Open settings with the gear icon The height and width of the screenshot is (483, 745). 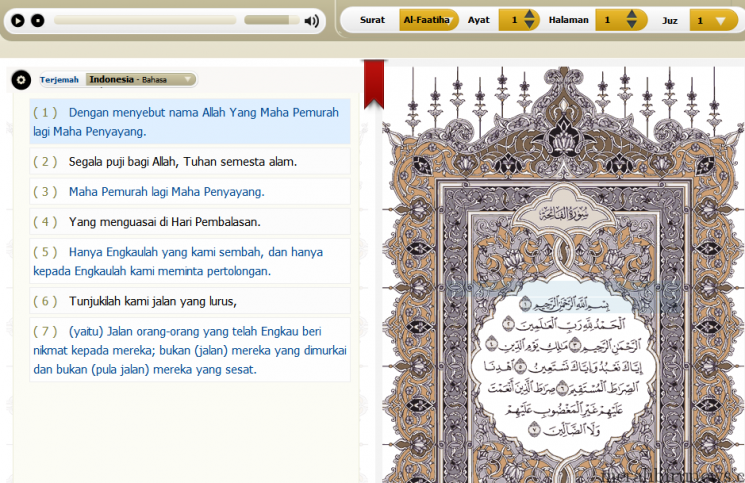(x=21, y=80)
